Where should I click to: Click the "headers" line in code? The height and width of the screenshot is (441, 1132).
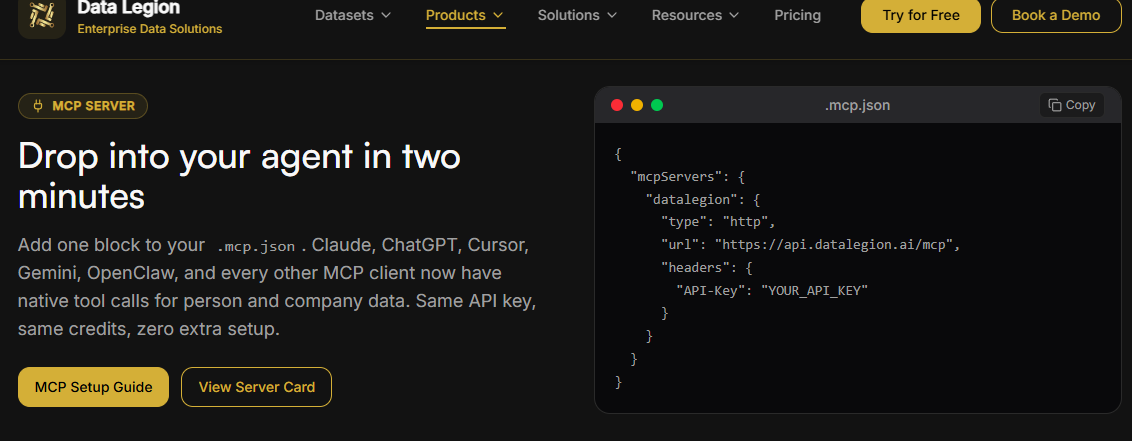point(707,267)
